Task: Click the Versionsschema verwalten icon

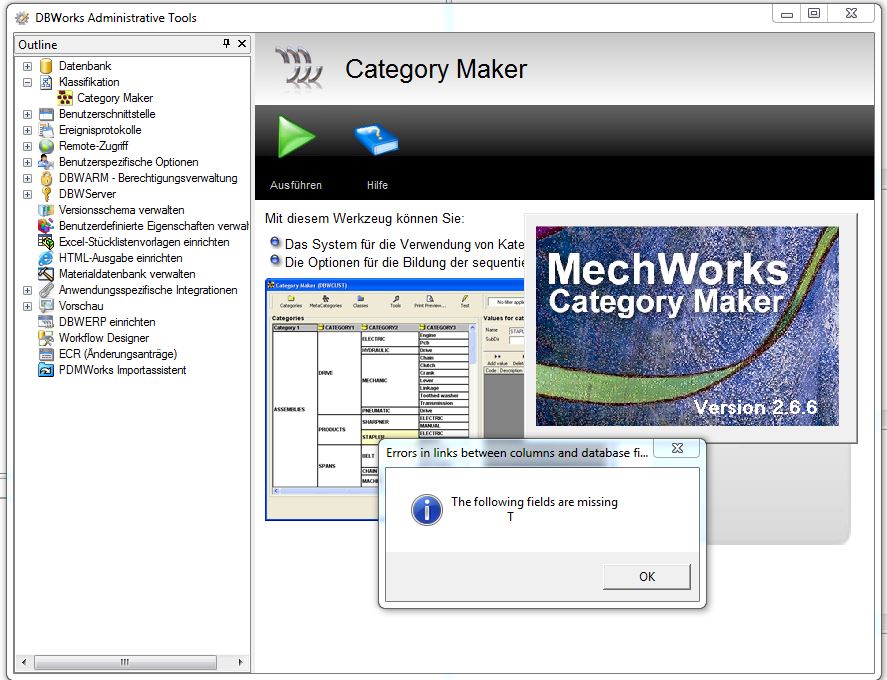Action: (x=46, y=210)
